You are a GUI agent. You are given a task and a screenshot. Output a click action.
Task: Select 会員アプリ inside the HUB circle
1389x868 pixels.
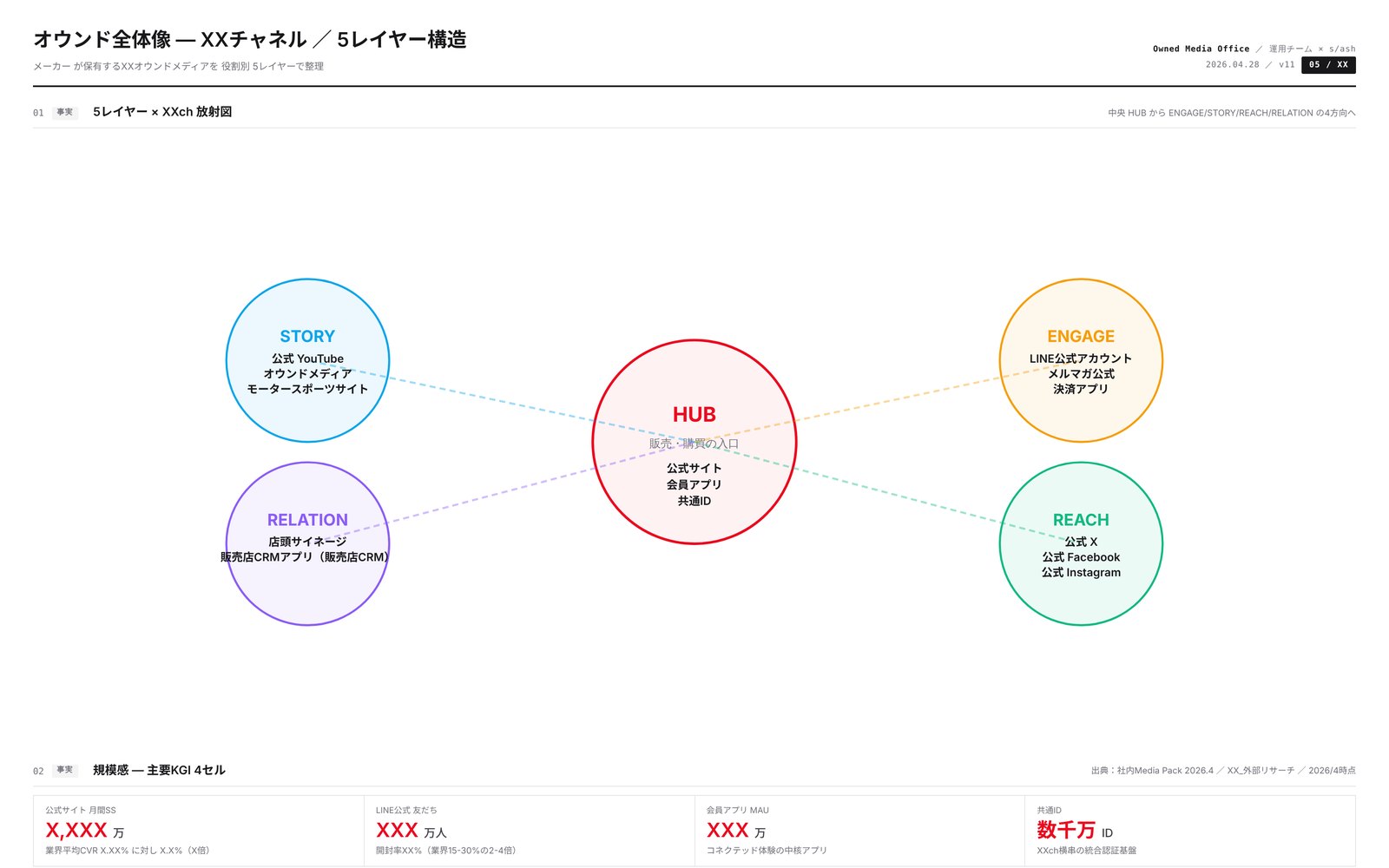coord(694,484)
